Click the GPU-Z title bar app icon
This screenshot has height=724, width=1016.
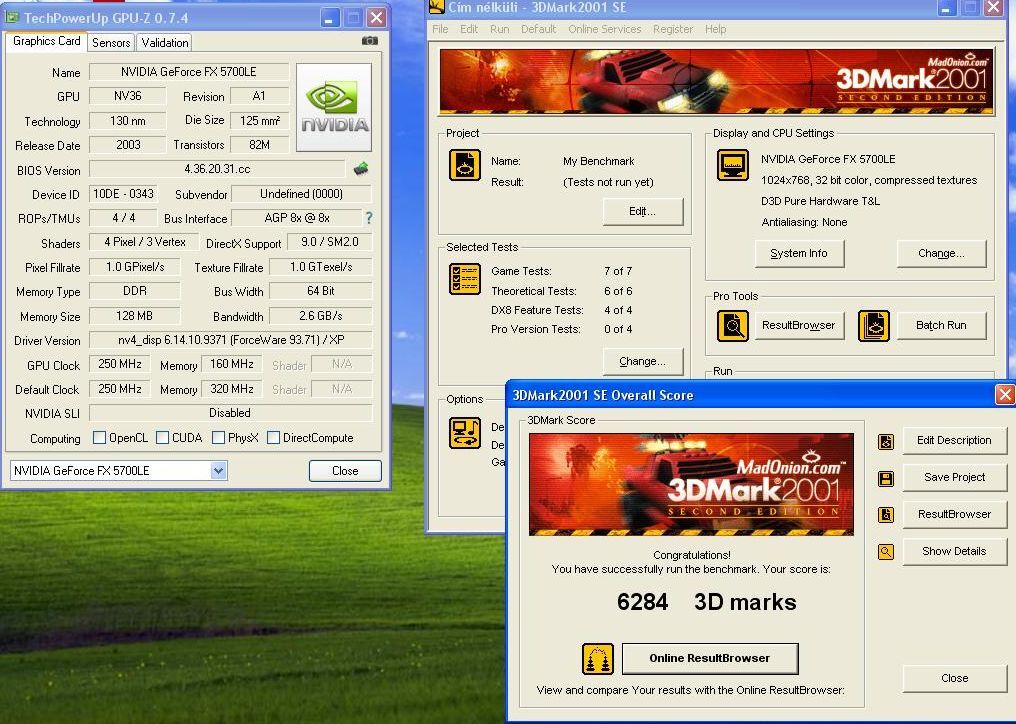coord(12,18)
